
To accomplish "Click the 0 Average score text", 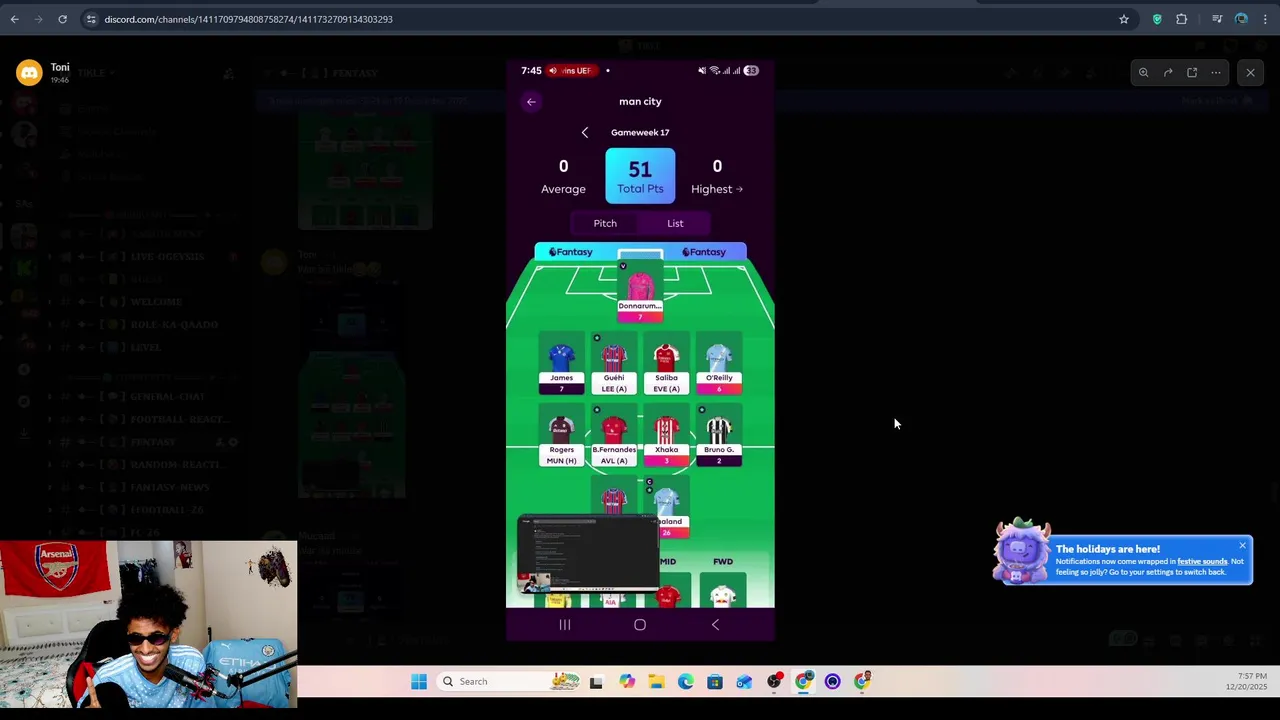I will coord(563,176).
